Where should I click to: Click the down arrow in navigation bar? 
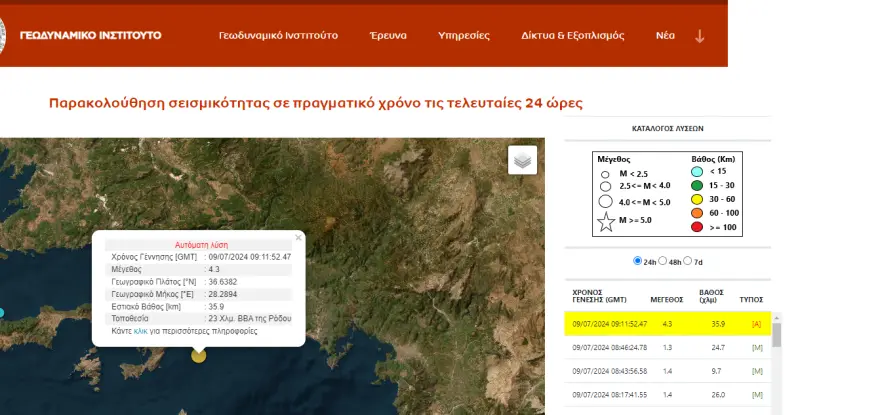699,36
